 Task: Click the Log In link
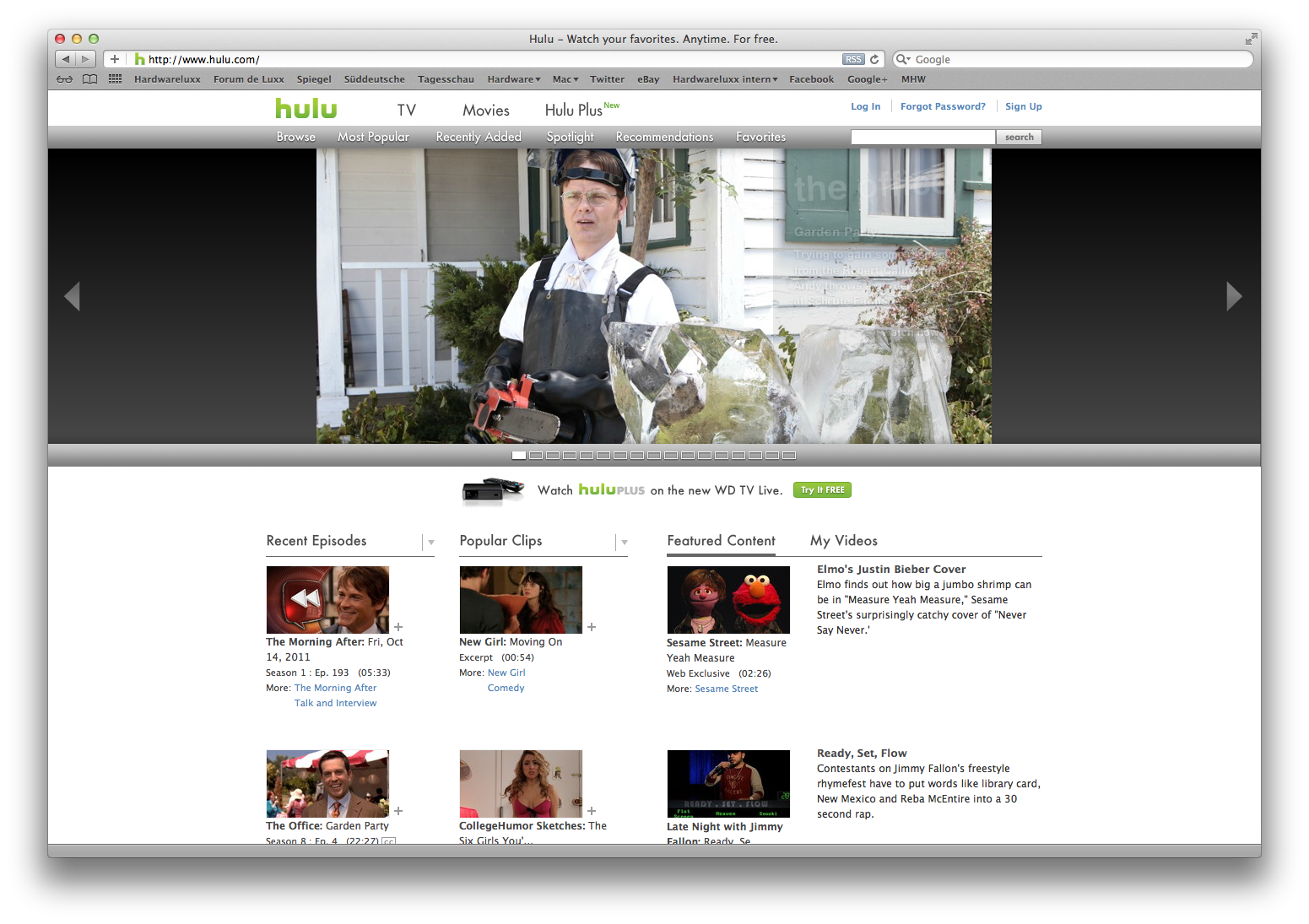(x=865, y=106)
